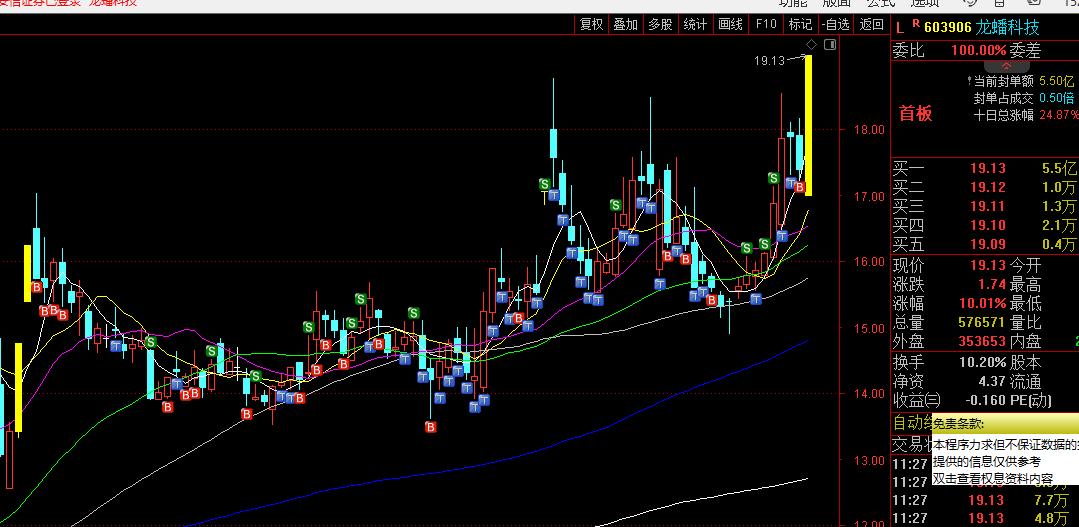
Task: Activate the 画线 drawing tool
Action: tap(730, 24)
